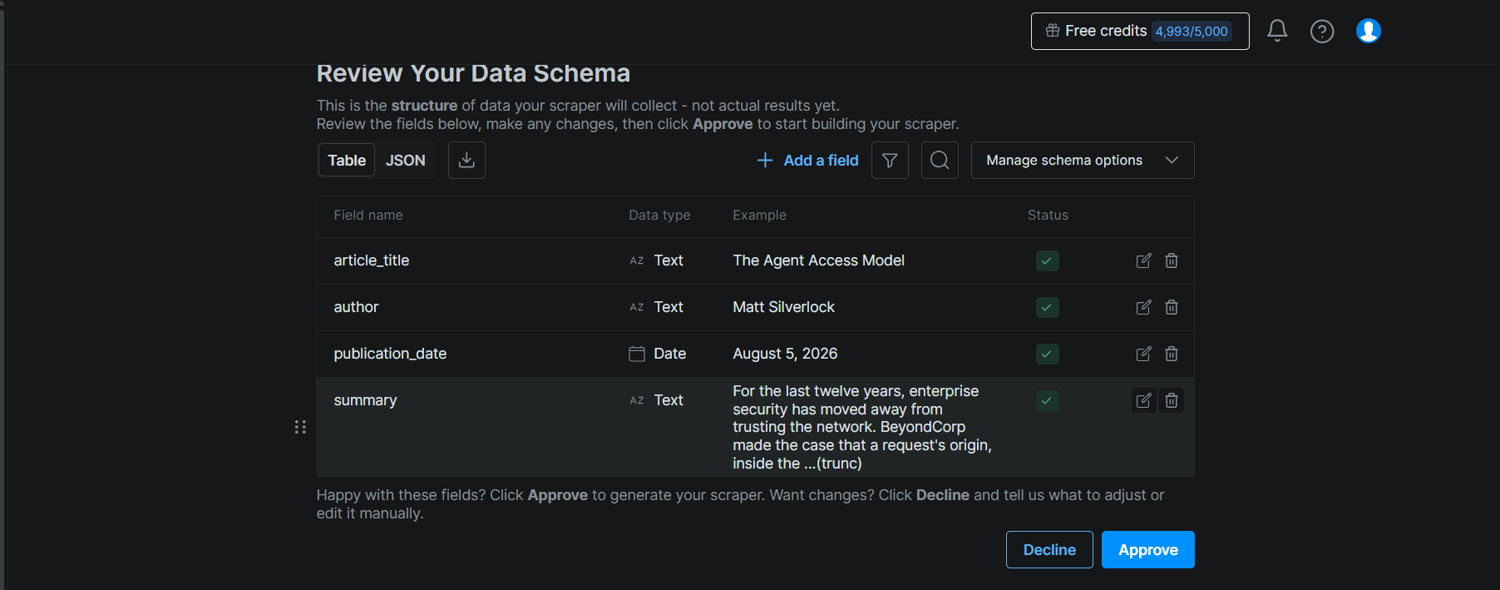The width and height of the screenshot is (1500, 590).
Task: Click the Date data type of publication_date
Action: [x=670, y=354]
